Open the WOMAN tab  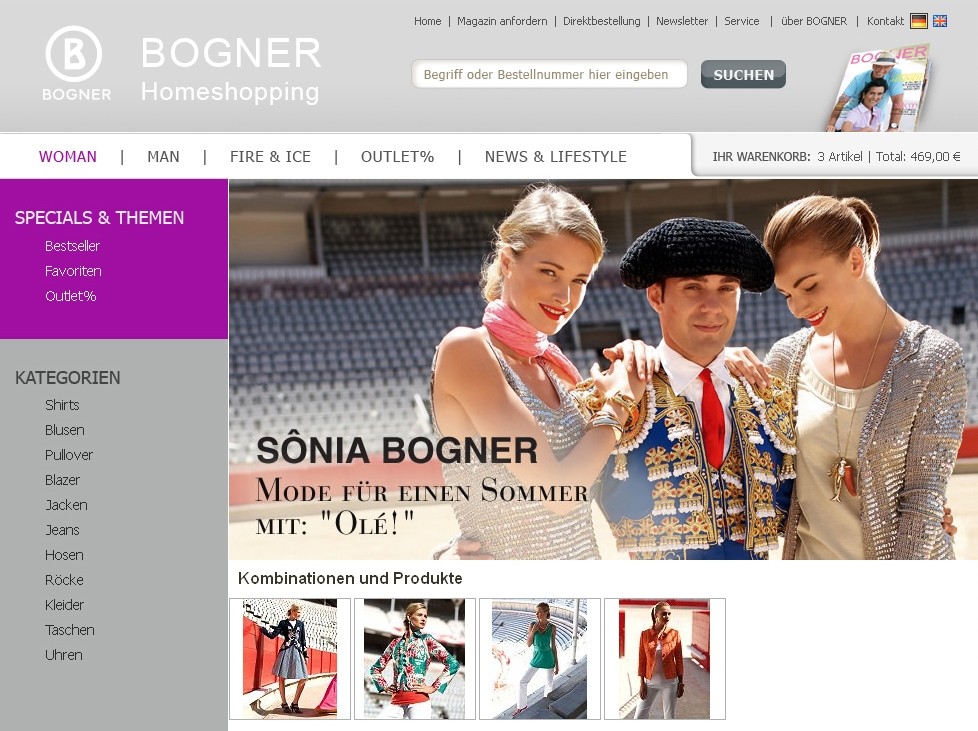(x=67, y=157)
